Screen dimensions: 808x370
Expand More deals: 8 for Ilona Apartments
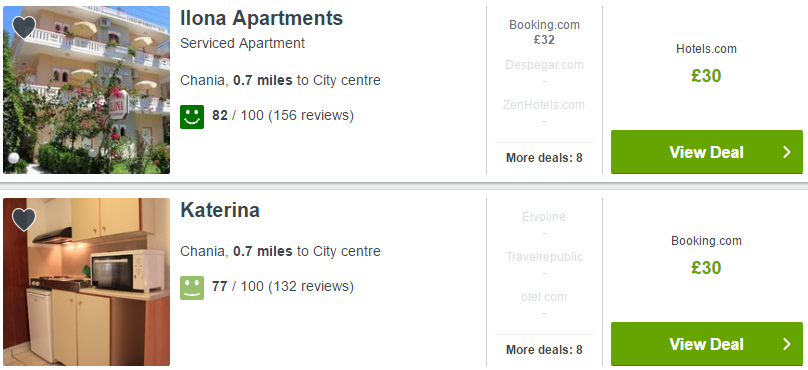point(544,158)
